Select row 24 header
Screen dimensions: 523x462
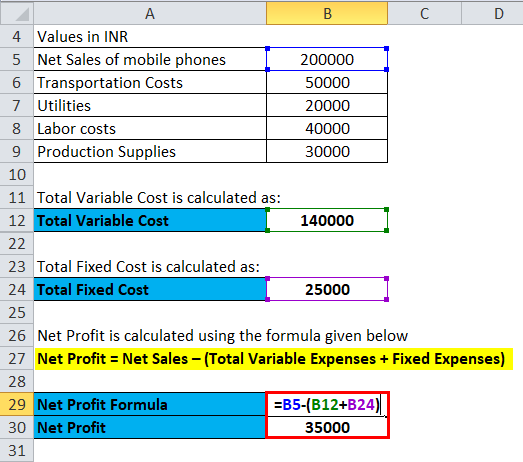click(x=17, y=290)
